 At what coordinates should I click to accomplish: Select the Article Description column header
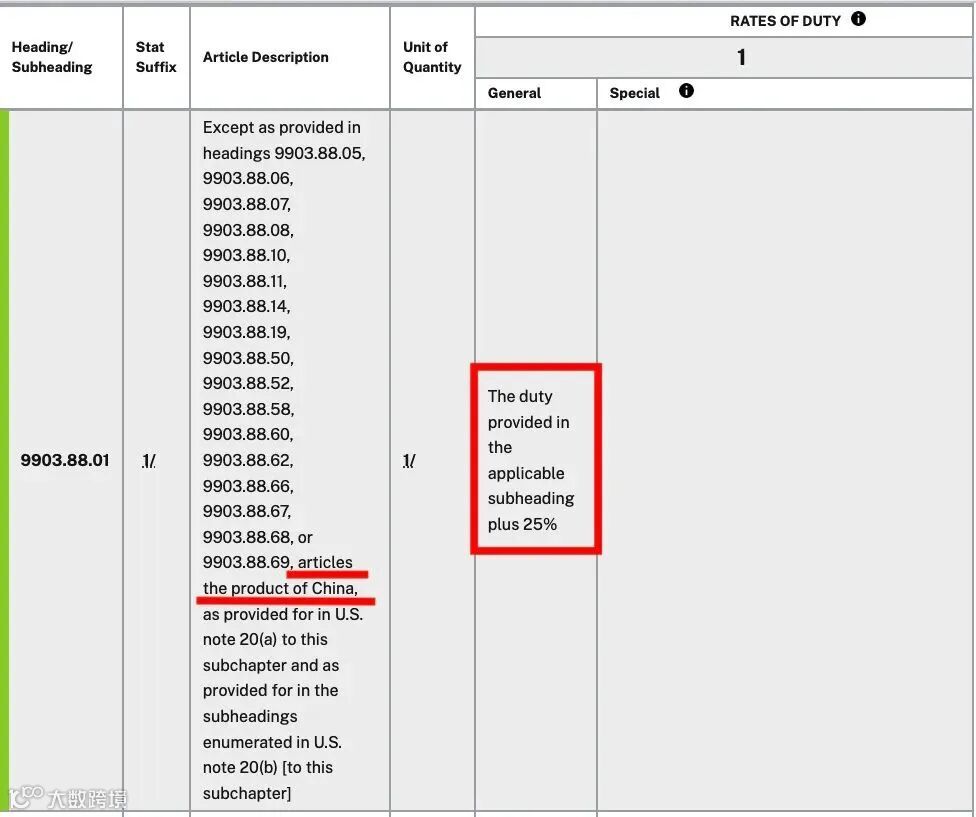pyautogui.click(x=266, y=57)
